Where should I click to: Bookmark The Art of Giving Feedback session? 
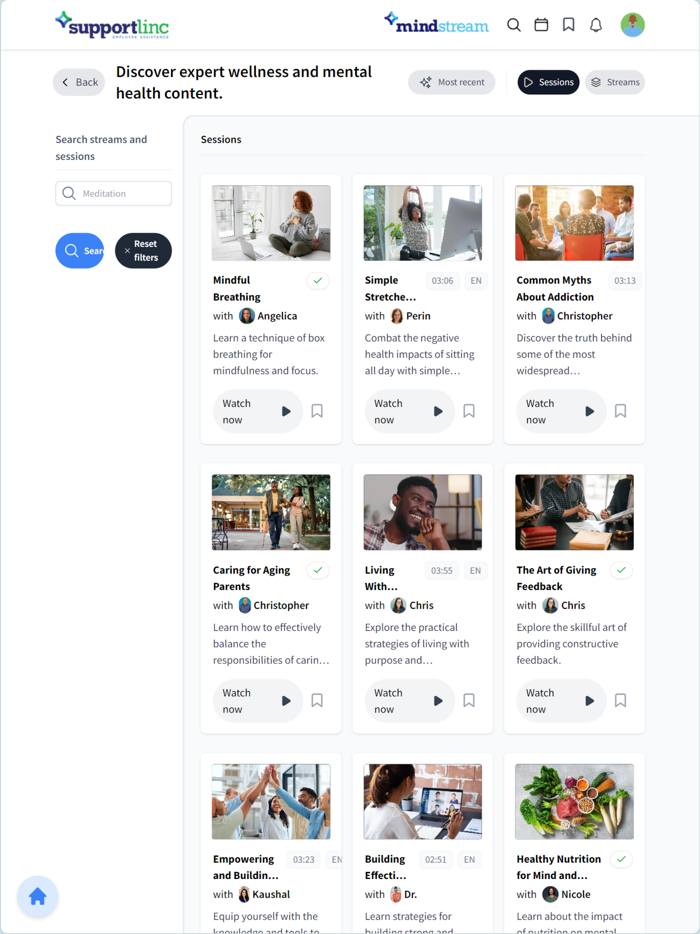(x=620, y=700)
